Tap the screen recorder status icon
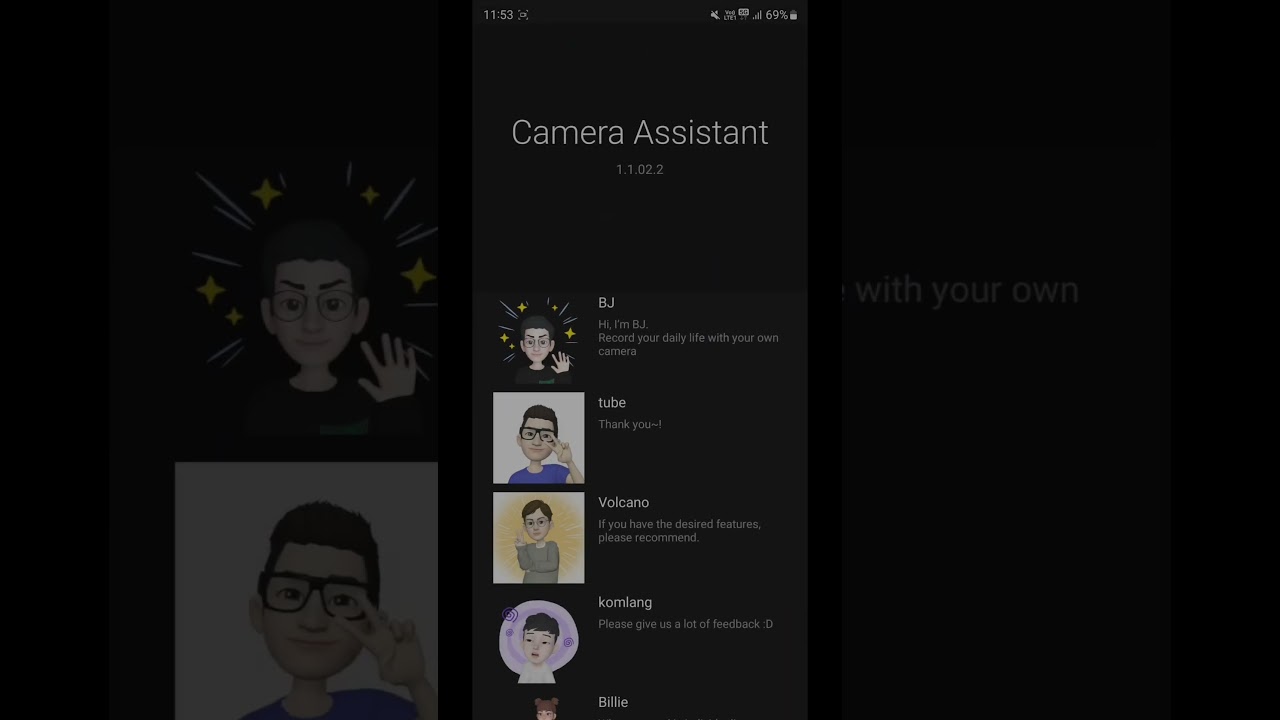 523,15
